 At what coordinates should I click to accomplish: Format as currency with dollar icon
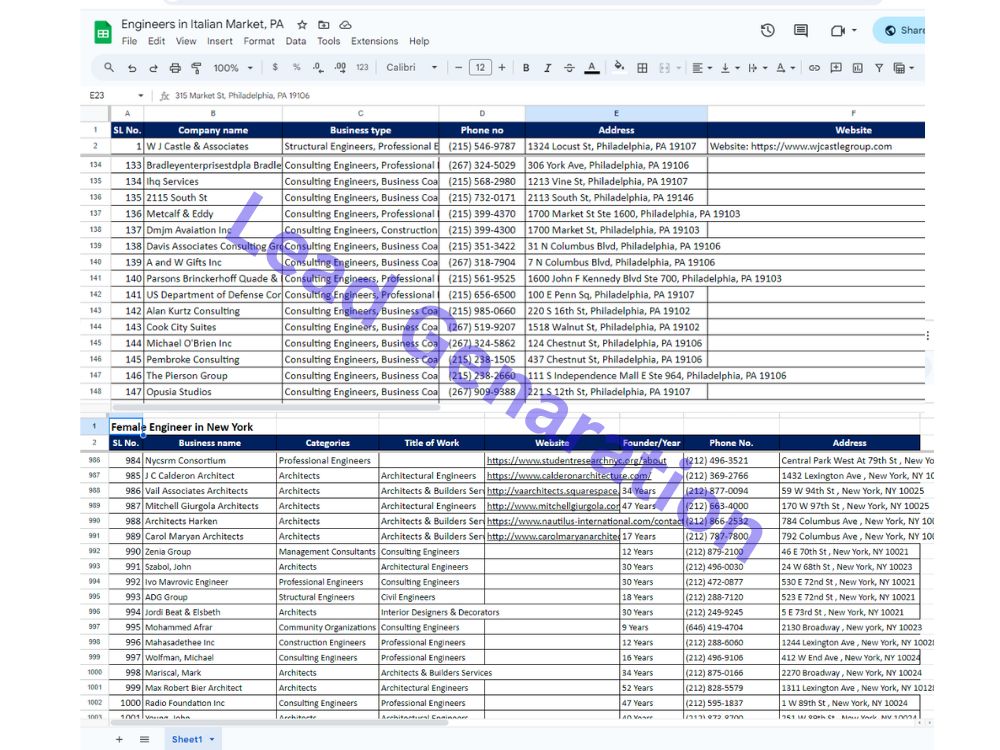click(275, 67)
